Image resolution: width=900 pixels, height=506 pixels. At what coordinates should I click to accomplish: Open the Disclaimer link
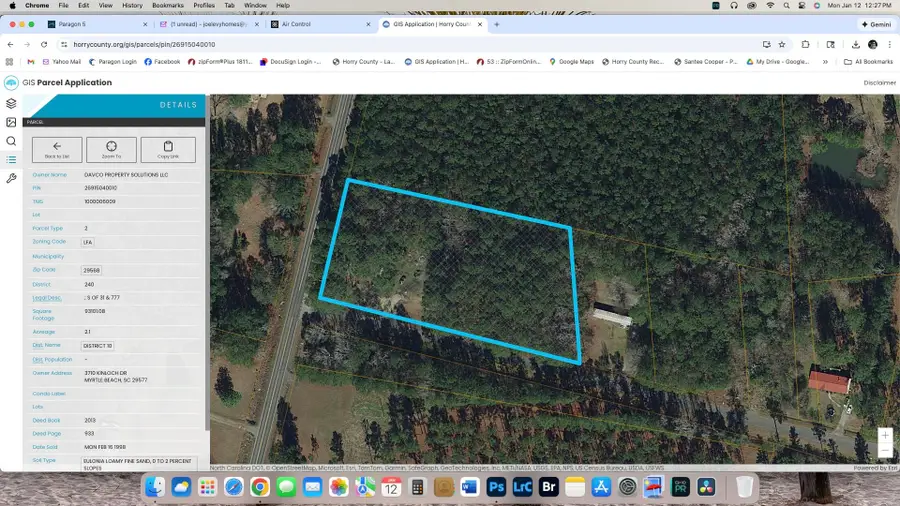(879, 83)
